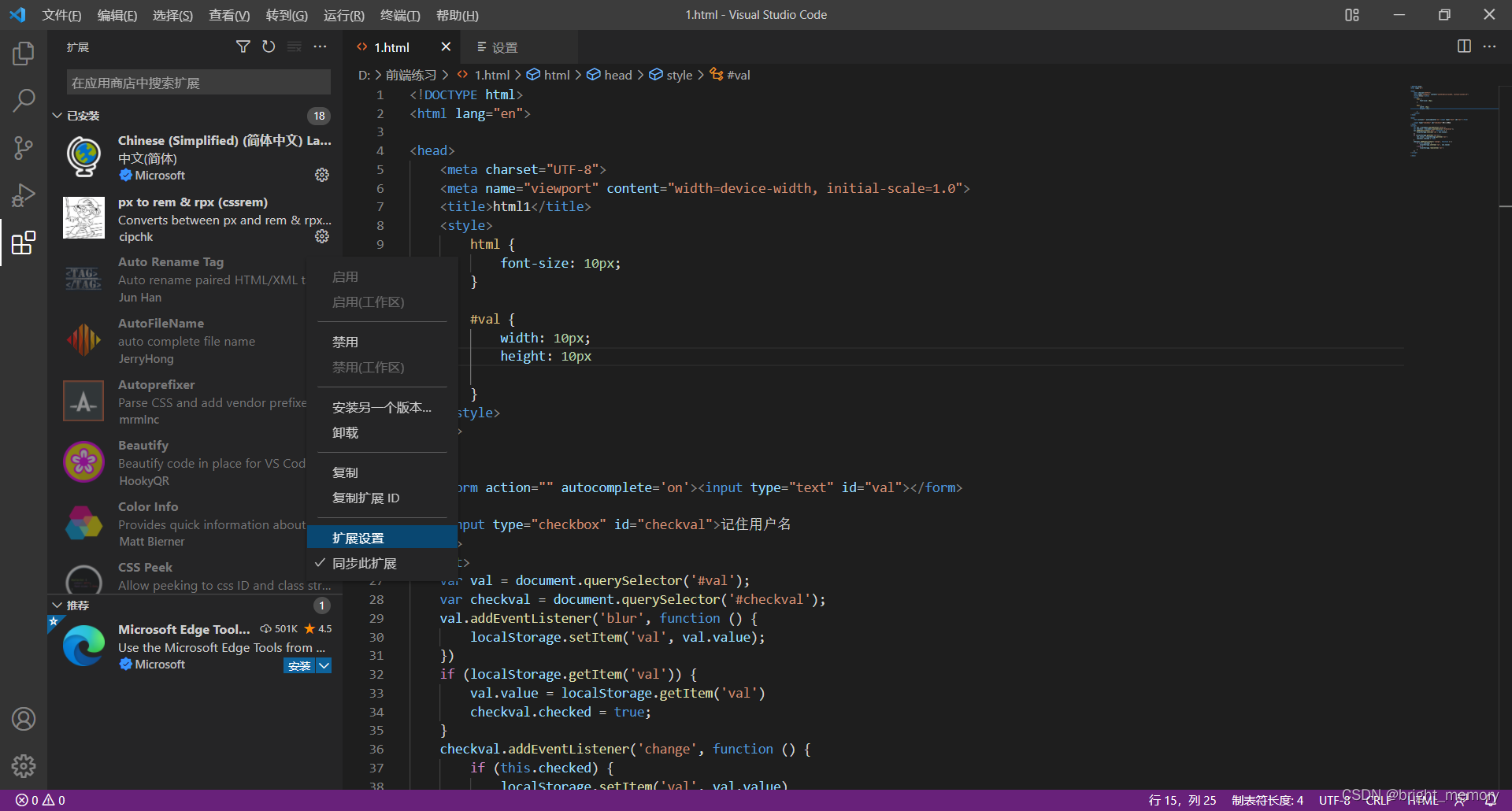Select #val breadcrumb element
1512x811 pixels.
click(730, 75)
